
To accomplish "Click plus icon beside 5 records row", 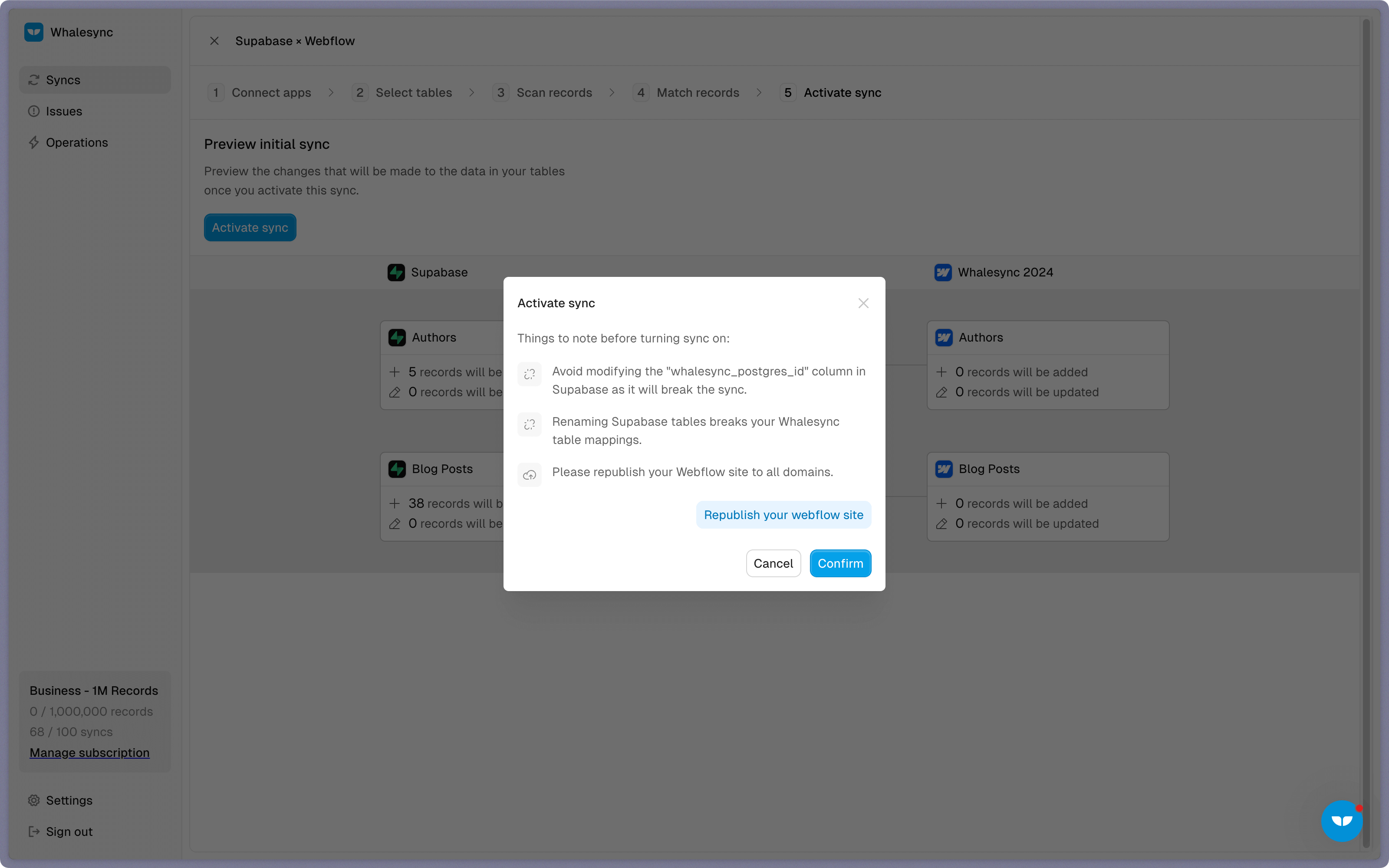I will [x=395, y=372].
